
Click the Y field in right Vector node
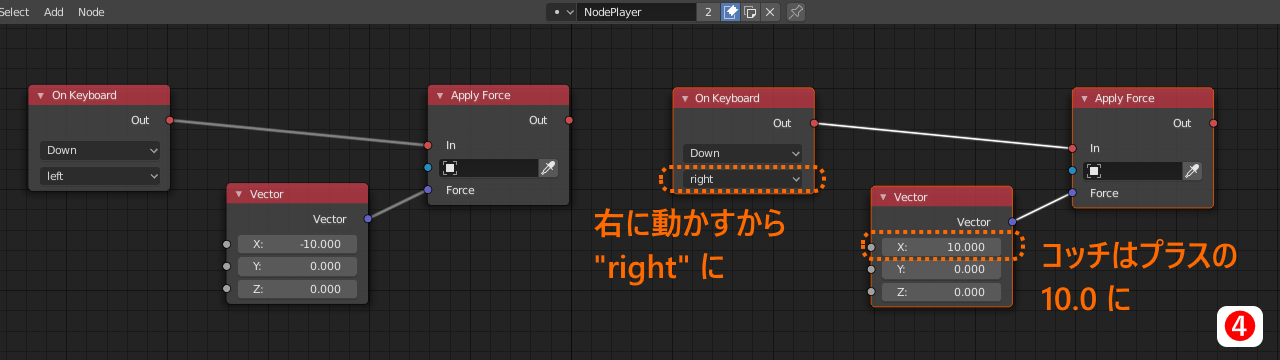941,269
